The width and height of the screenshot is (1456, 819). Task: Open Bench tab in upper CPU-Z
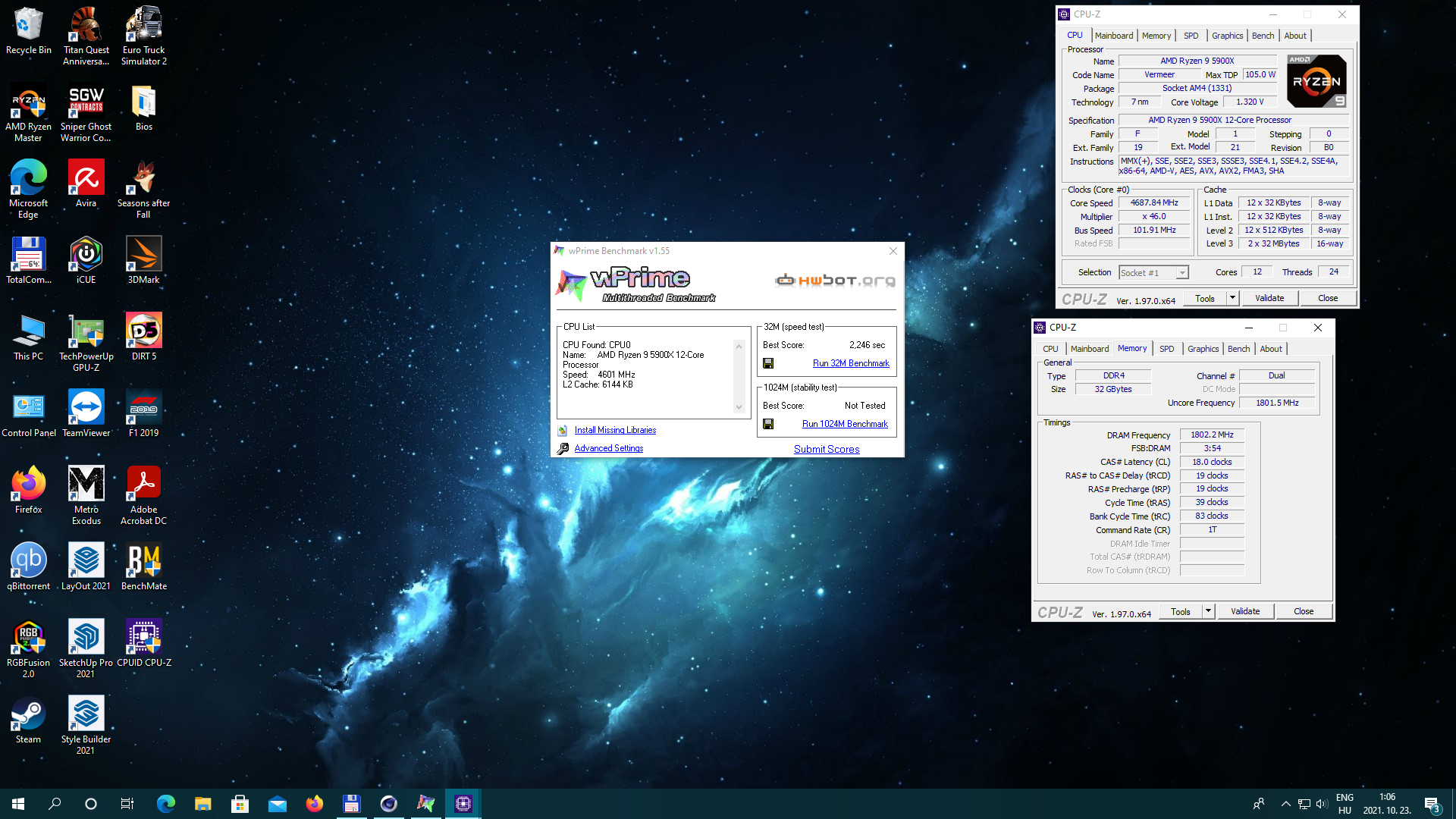[x=1263, y=36]
